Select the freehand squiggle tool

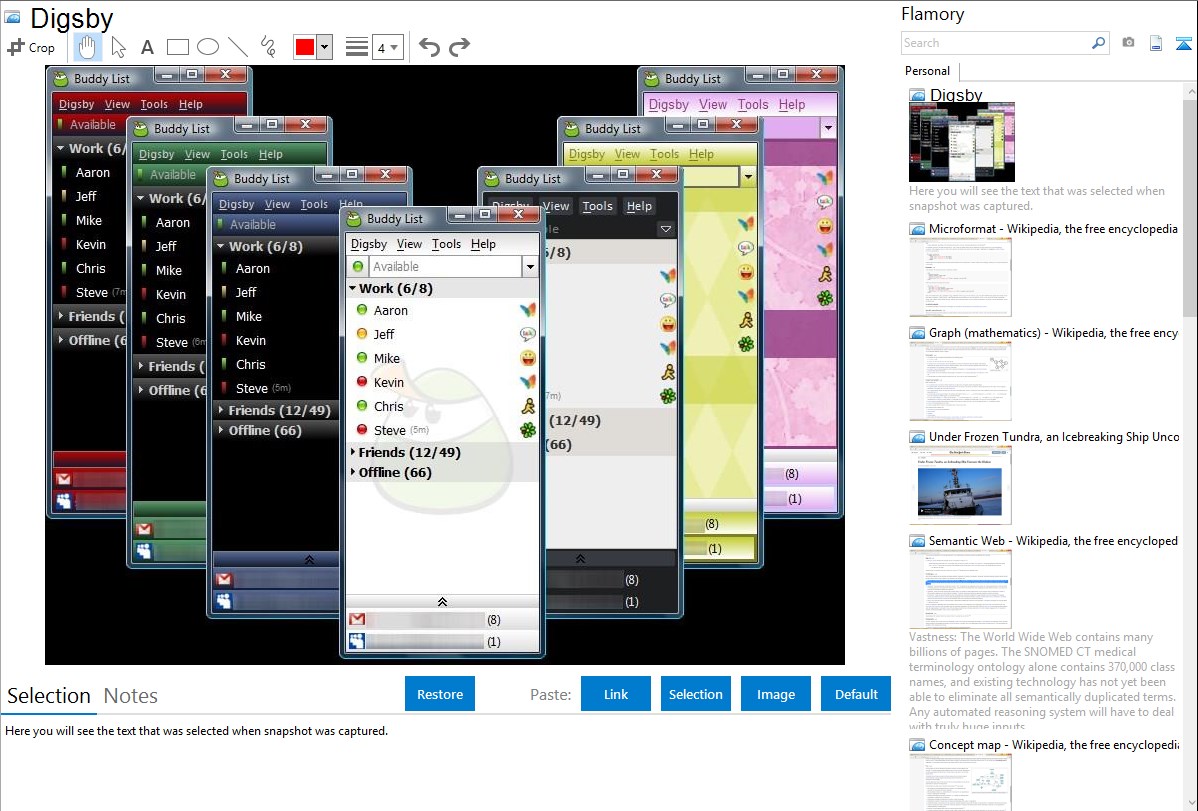(x=268, y=47)
